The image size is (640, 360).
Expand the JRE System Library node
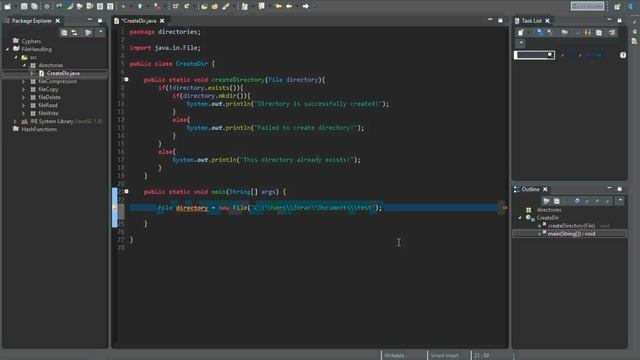[x=16, y=122]
